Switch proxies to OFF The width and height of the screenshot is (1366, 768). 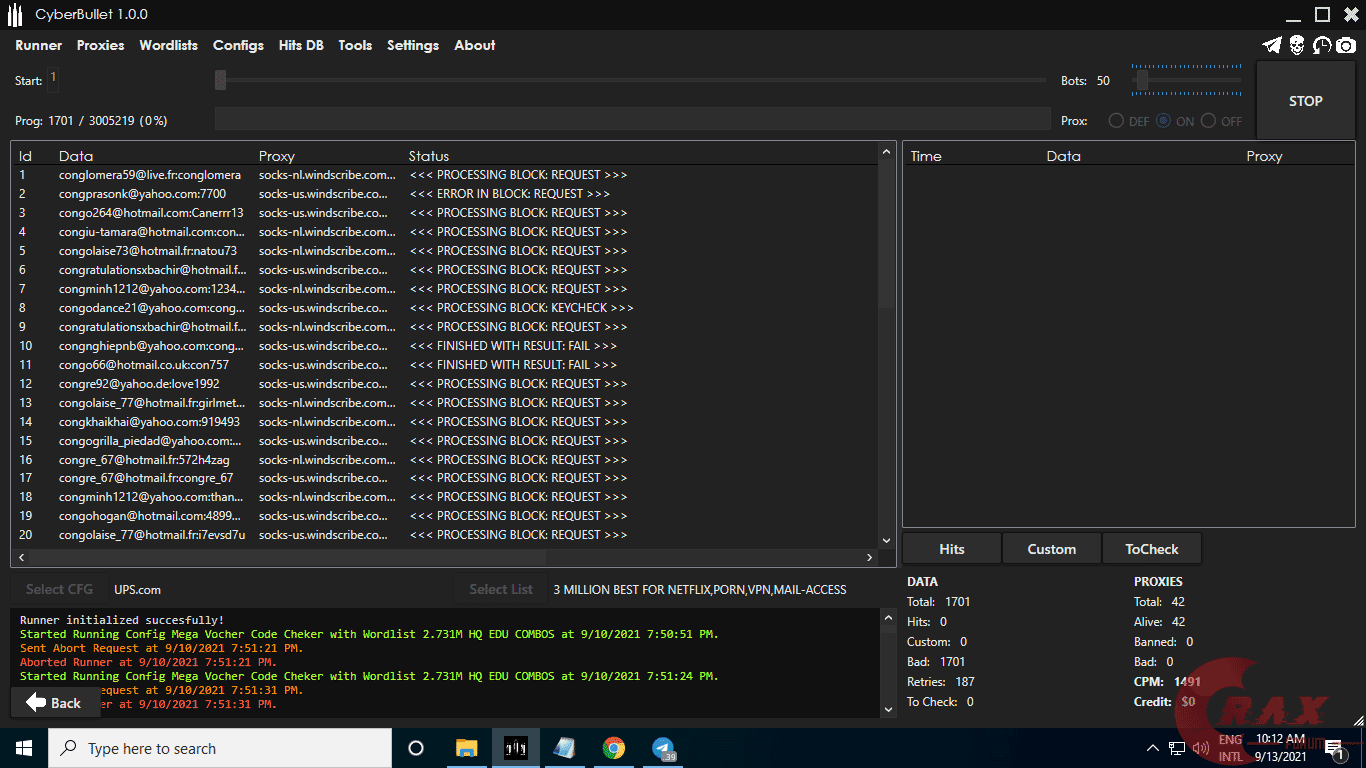[x=1209, y=120]
